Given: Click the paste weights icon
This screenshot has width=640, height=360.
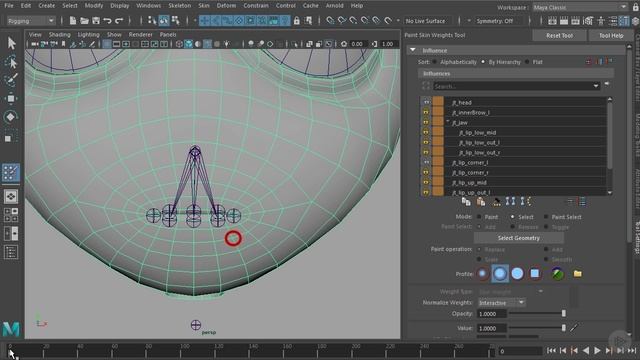Looking at the screenshot, I should pyautogui.click(x=481, y=201).
